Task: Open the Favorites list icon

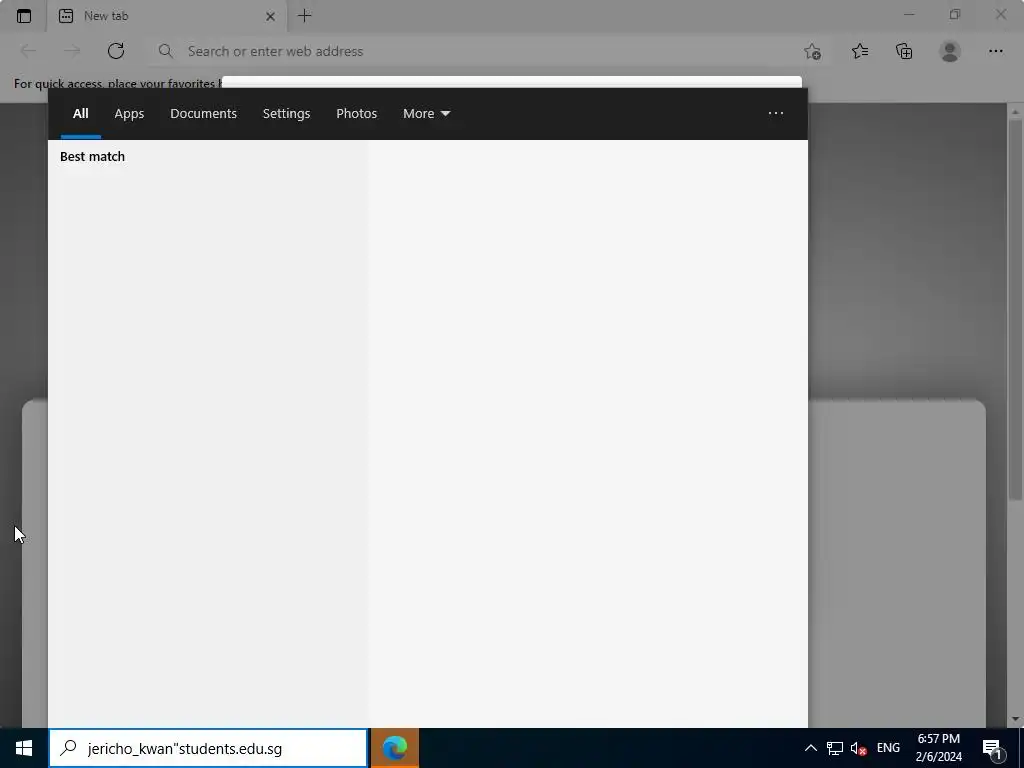Action: (859, 51)
